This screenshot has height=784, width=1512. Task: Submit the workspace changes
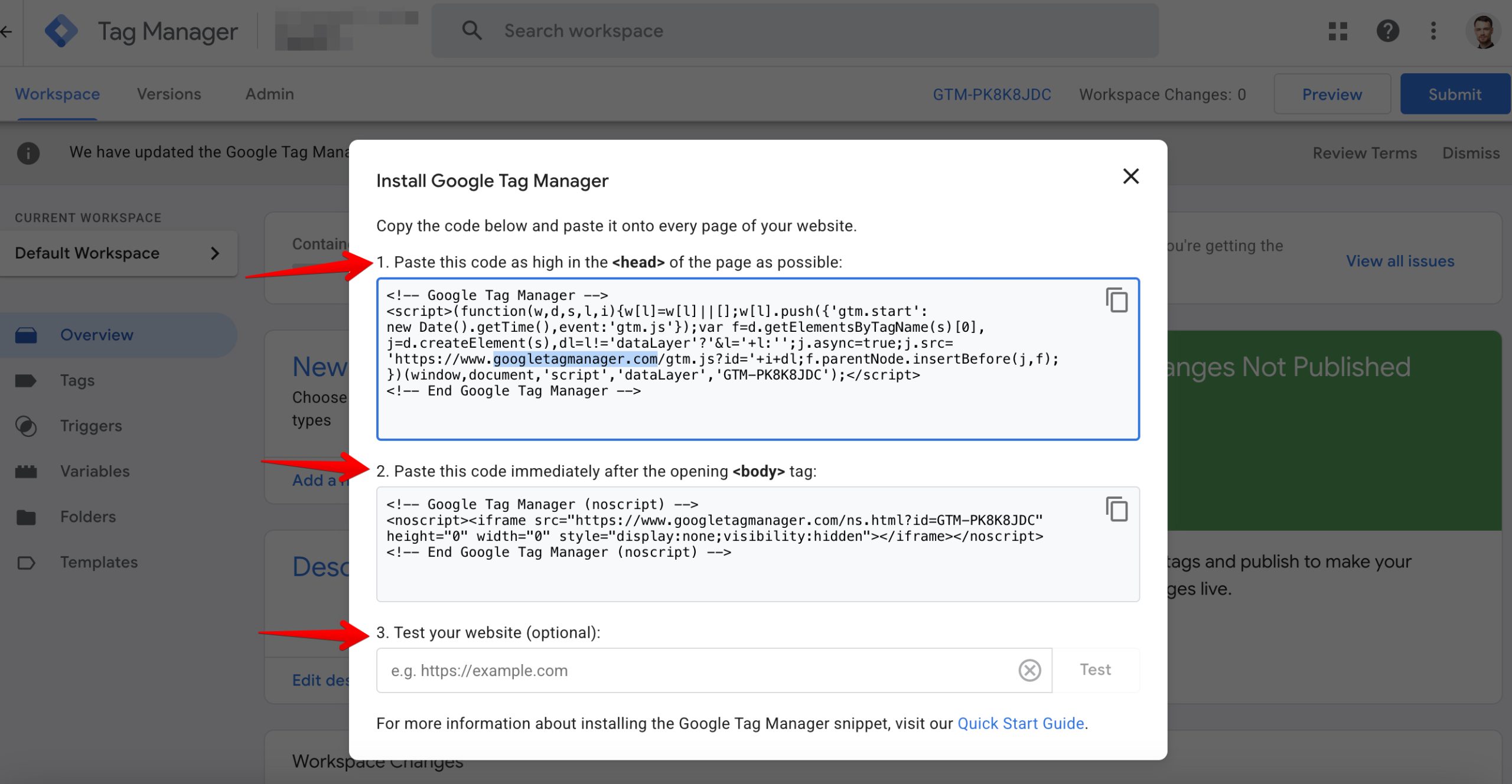pyautogui.click(x=1455, y=93)
